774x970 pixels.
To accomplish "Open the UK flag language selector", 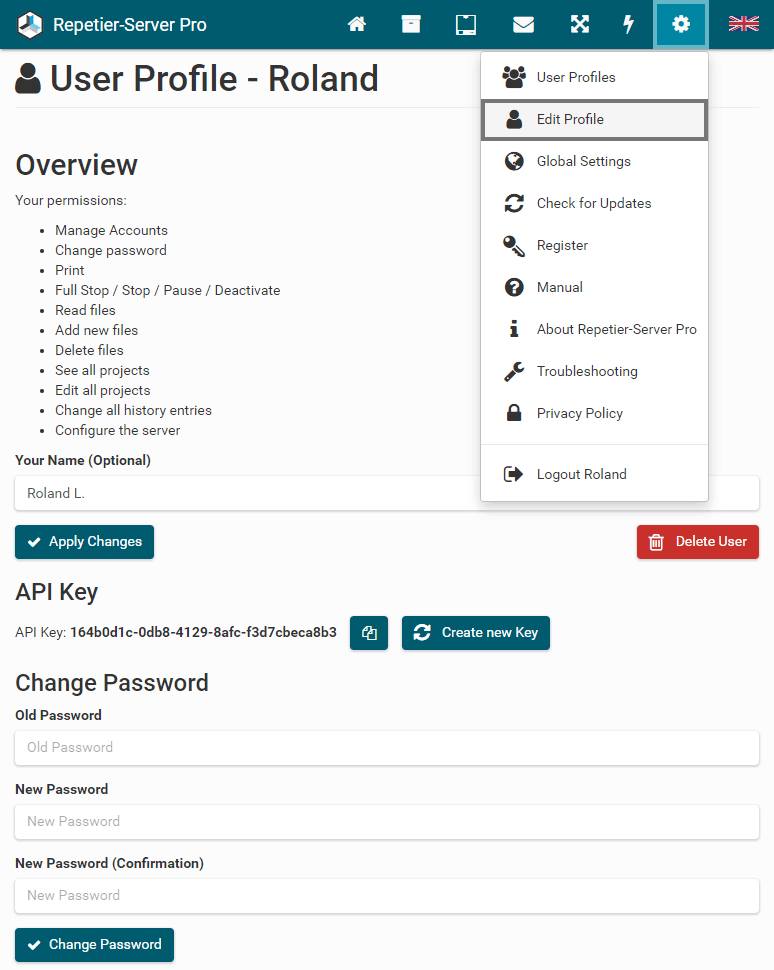I will (x=743, y=24).
